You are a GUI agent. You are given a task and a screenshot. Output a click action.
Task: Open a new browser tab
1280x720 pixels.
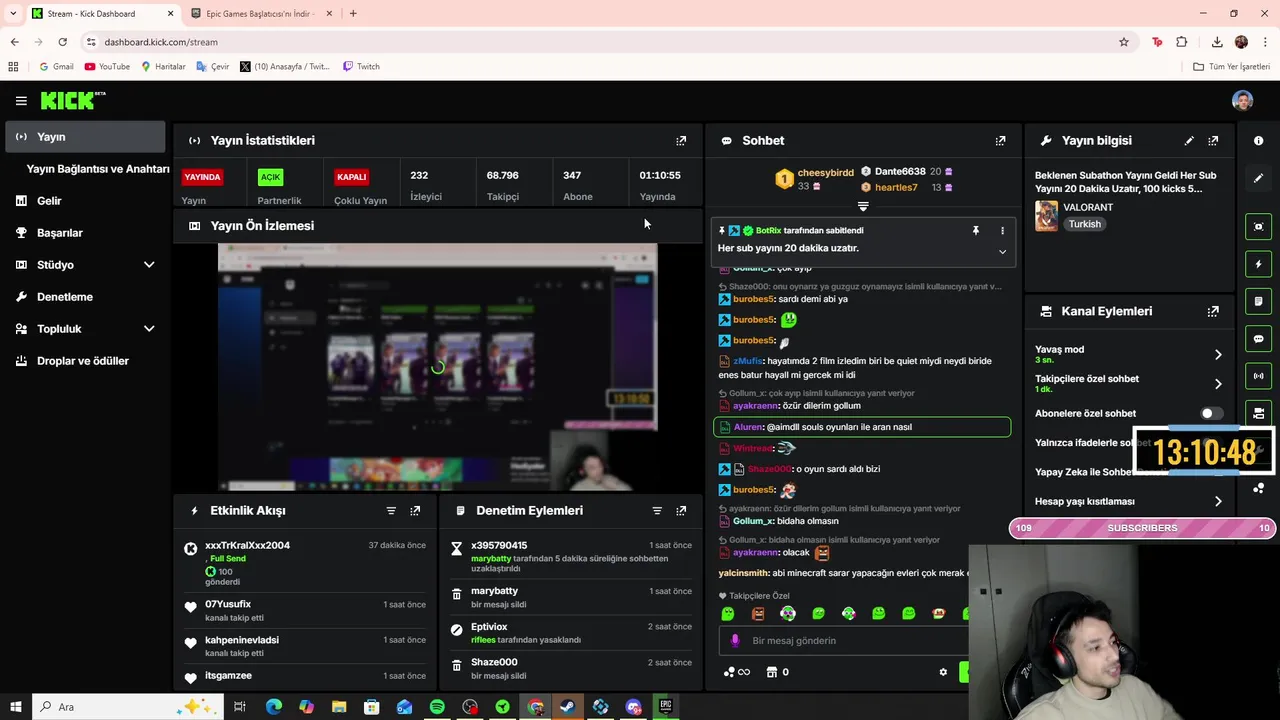click(353, 14)
